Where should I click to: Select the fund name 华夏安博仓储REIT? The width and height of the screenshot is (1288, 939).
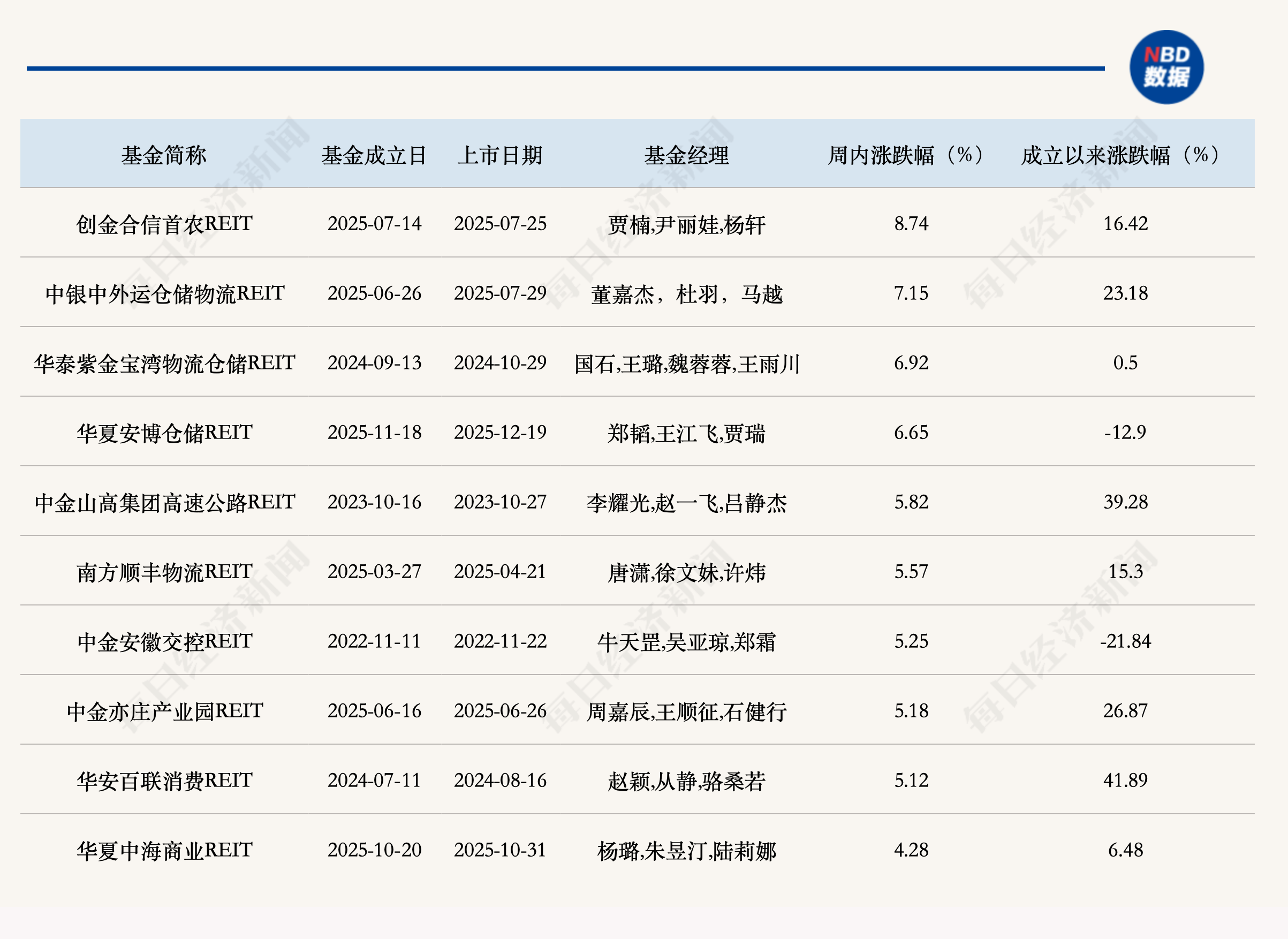point(164,433)
